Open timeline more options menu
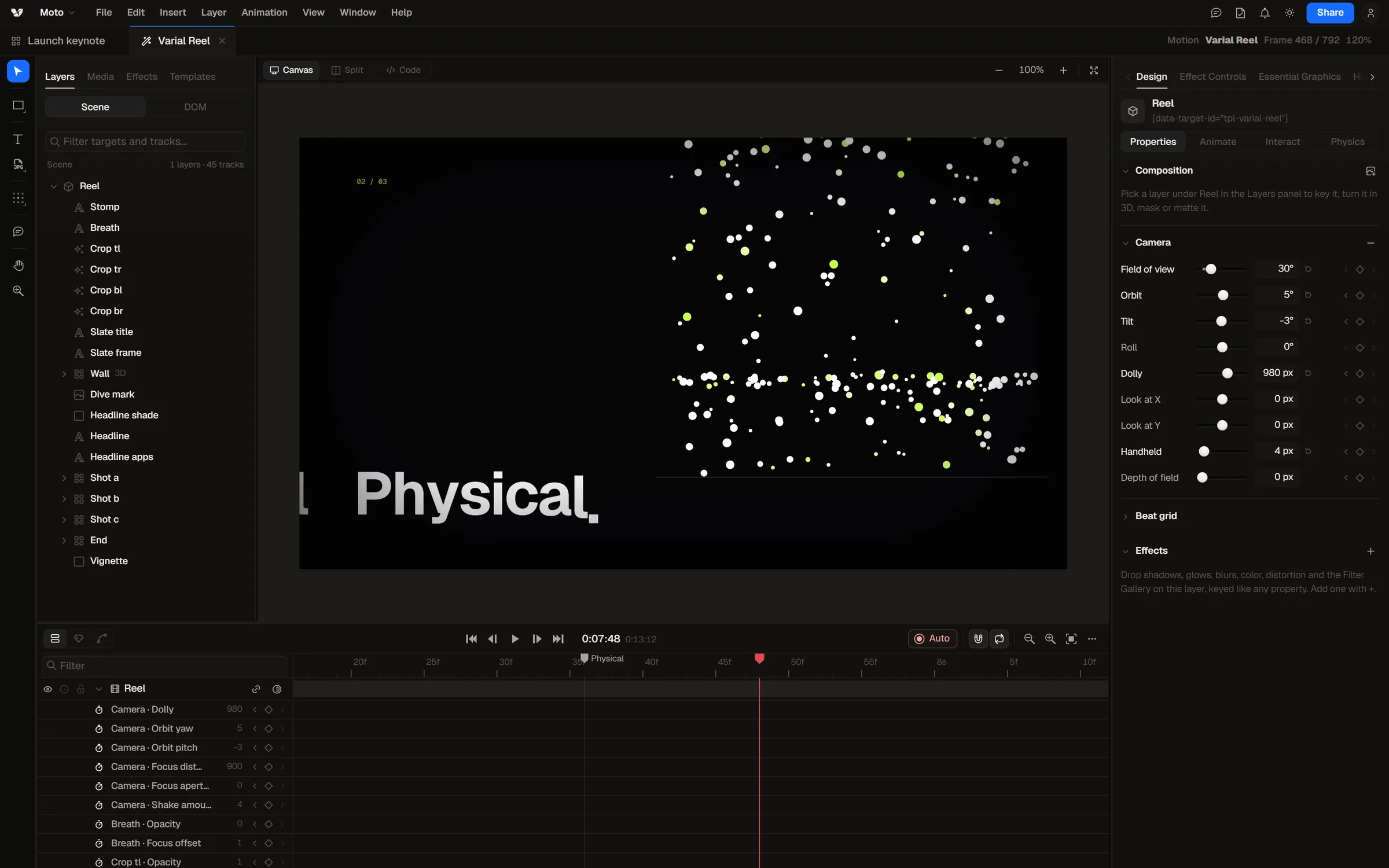The height and width of the screenshot is (868, 1389). tap(1092, 639)
